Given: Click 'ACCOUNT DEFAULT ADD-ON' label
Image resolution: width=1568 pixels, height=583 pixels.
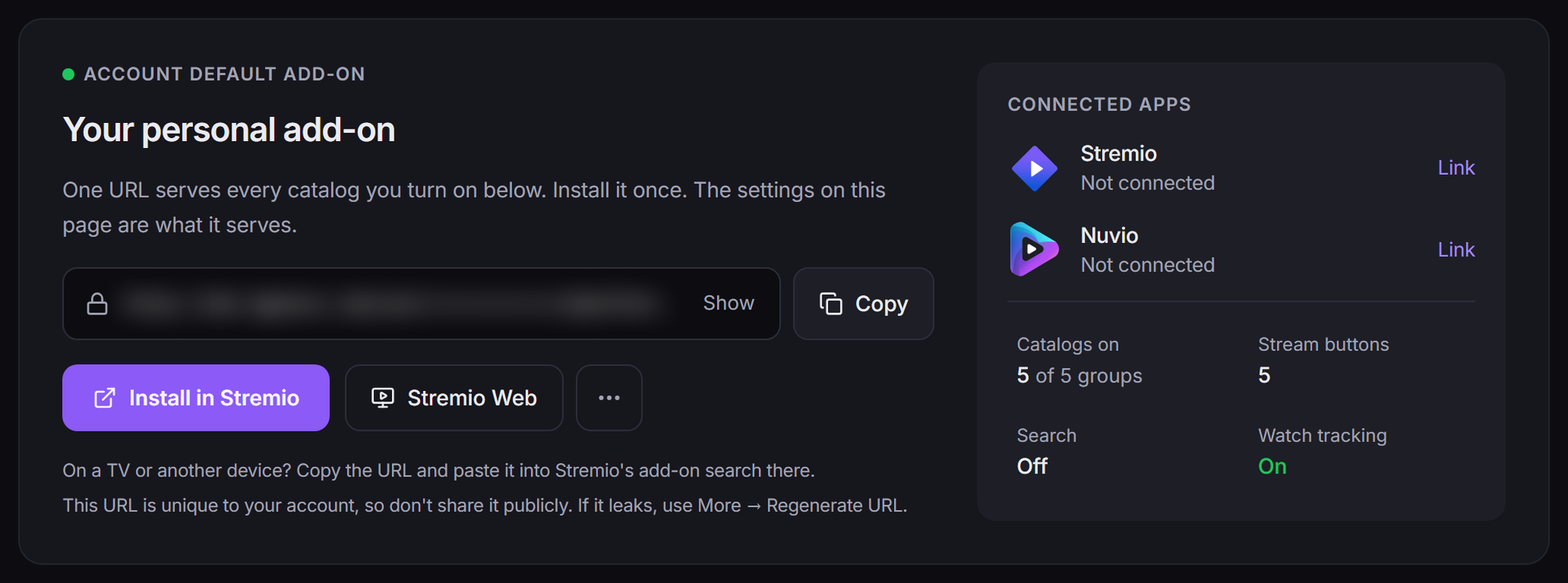Looking at the screenshot, I should (x=224, y=74).
